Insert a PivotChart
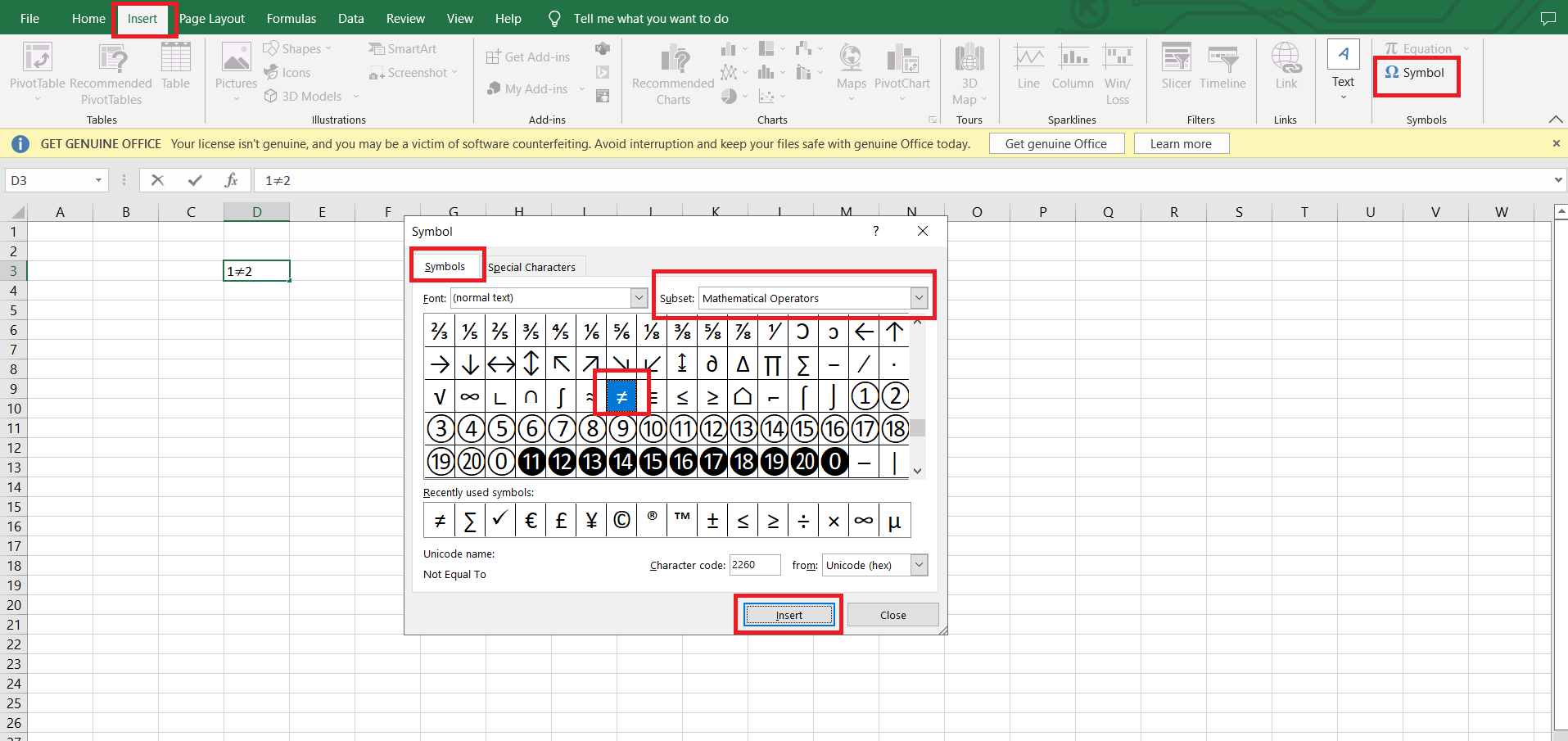The height and width of the screenshot is (741, 1568). pyautogui.click(x=901, y=72)
